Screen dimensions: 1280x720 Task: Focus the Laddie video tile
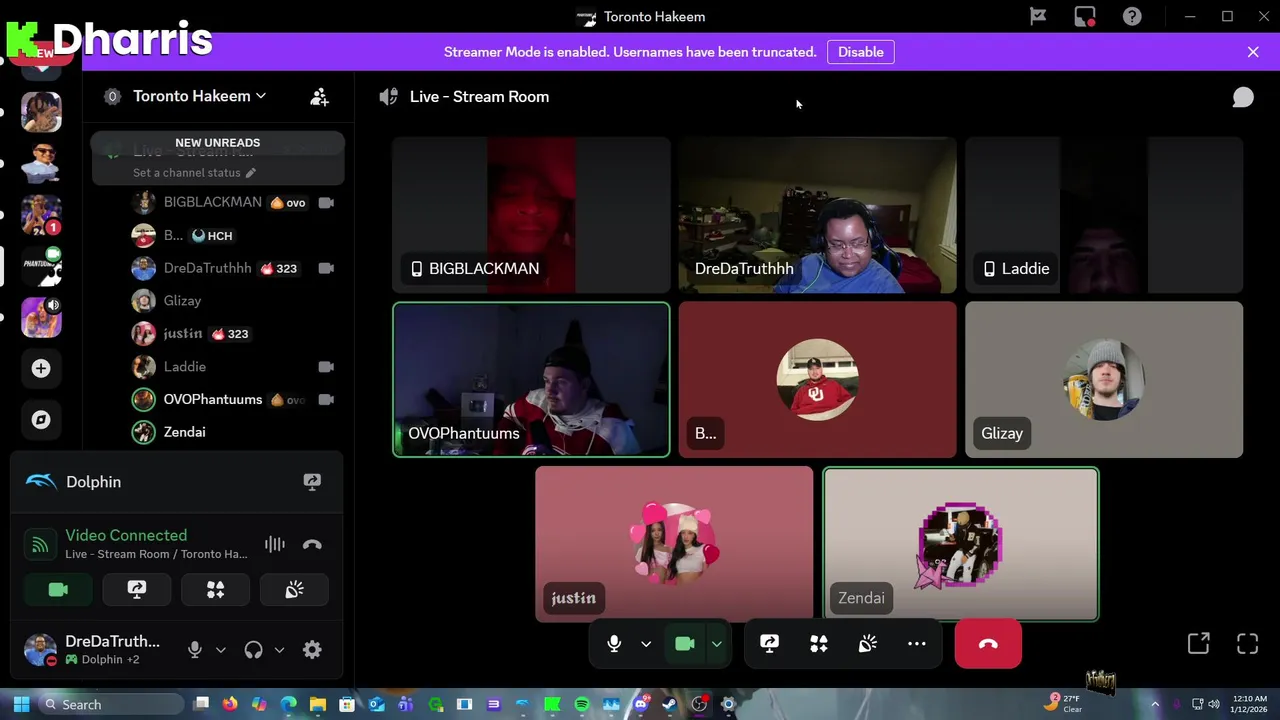1104,215
